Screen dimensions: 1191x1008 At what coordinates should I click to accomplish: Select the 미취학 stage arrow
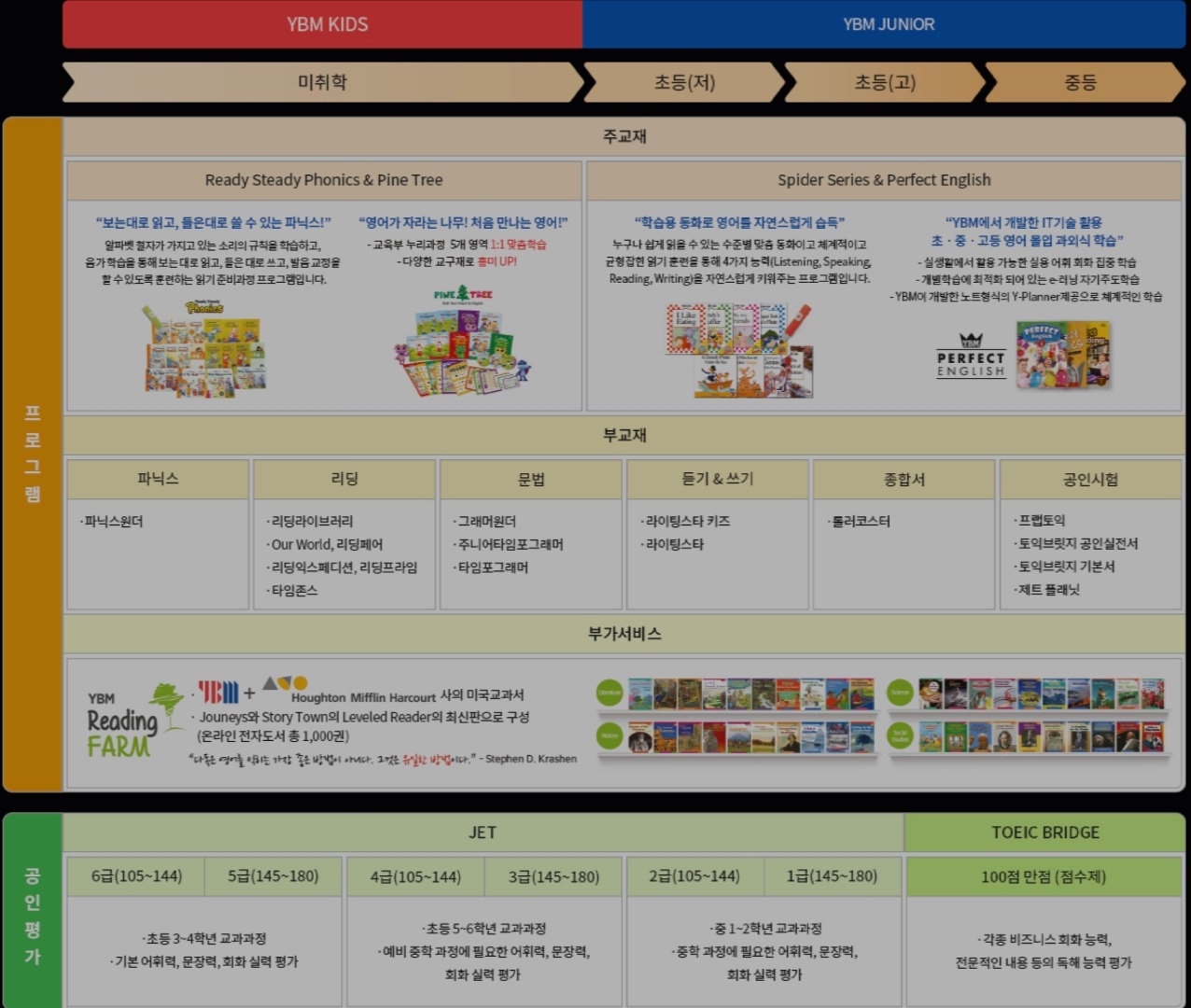click(322, 82)
